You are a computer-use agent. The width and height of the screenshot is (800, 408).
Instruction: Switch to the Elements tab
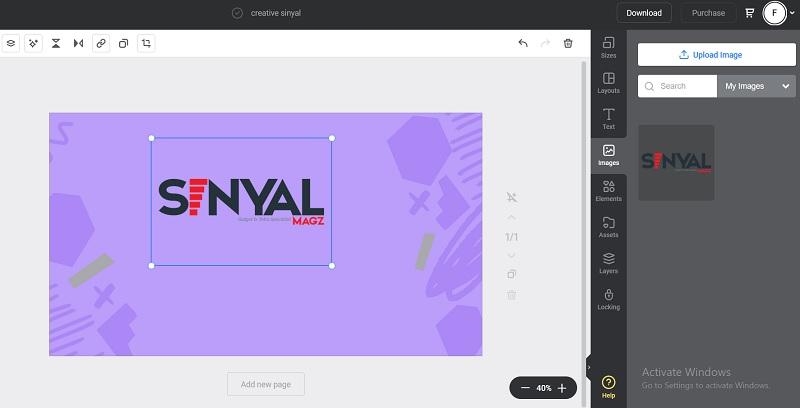608,191
